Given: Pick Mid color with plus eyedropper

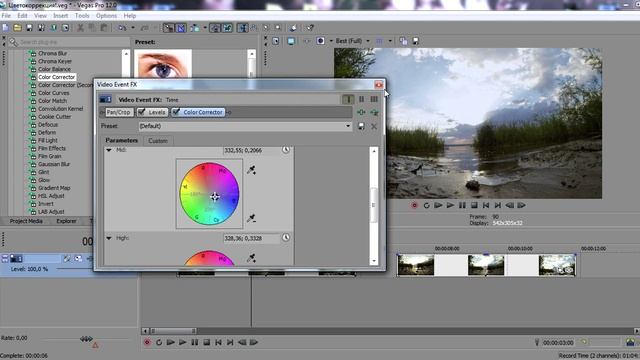Looking at the screenshot, I should (251, 170).
